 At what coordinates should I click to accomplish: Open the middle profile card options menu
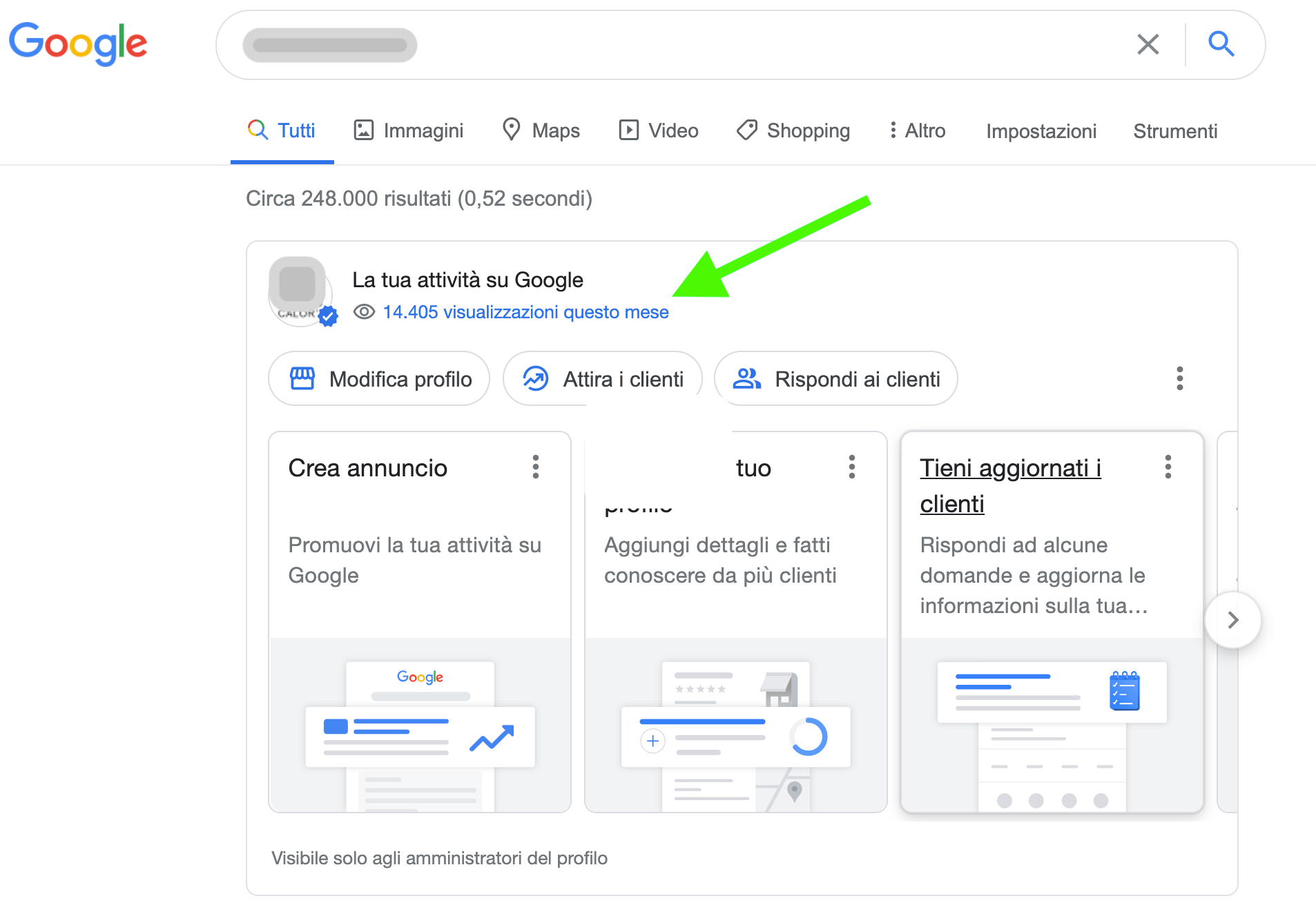[x=852, y=467]
